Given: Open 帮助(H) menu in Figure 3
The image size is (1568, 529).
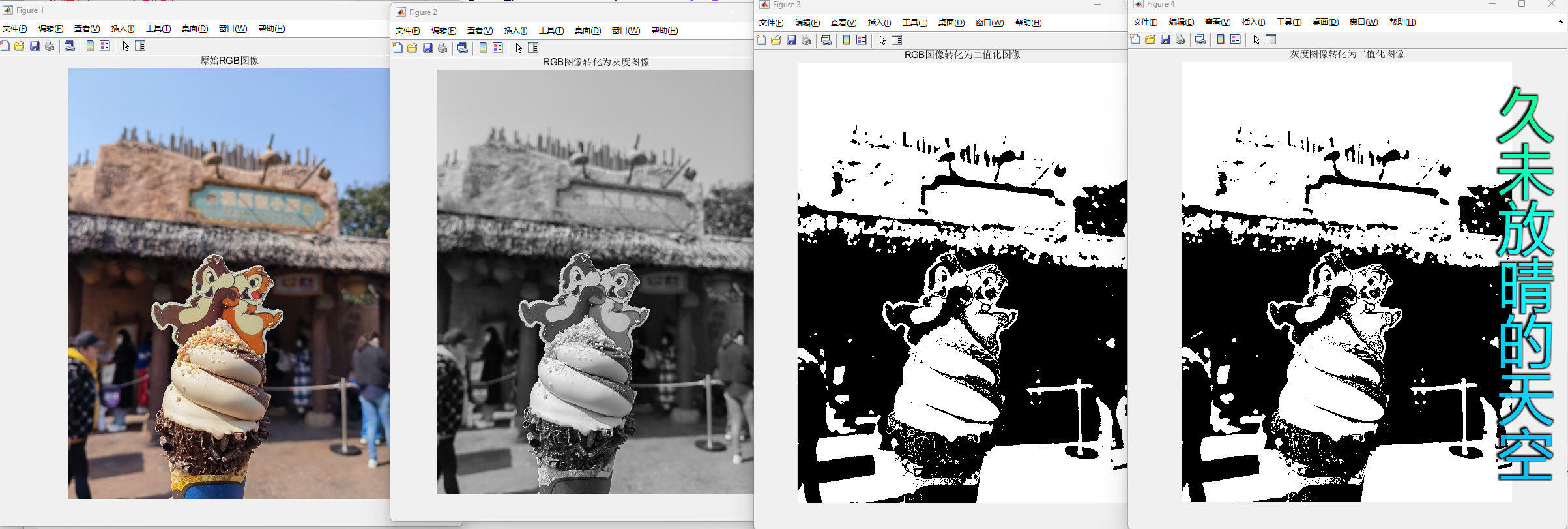Looking at the screenshot, I should tap(1028, 23).
